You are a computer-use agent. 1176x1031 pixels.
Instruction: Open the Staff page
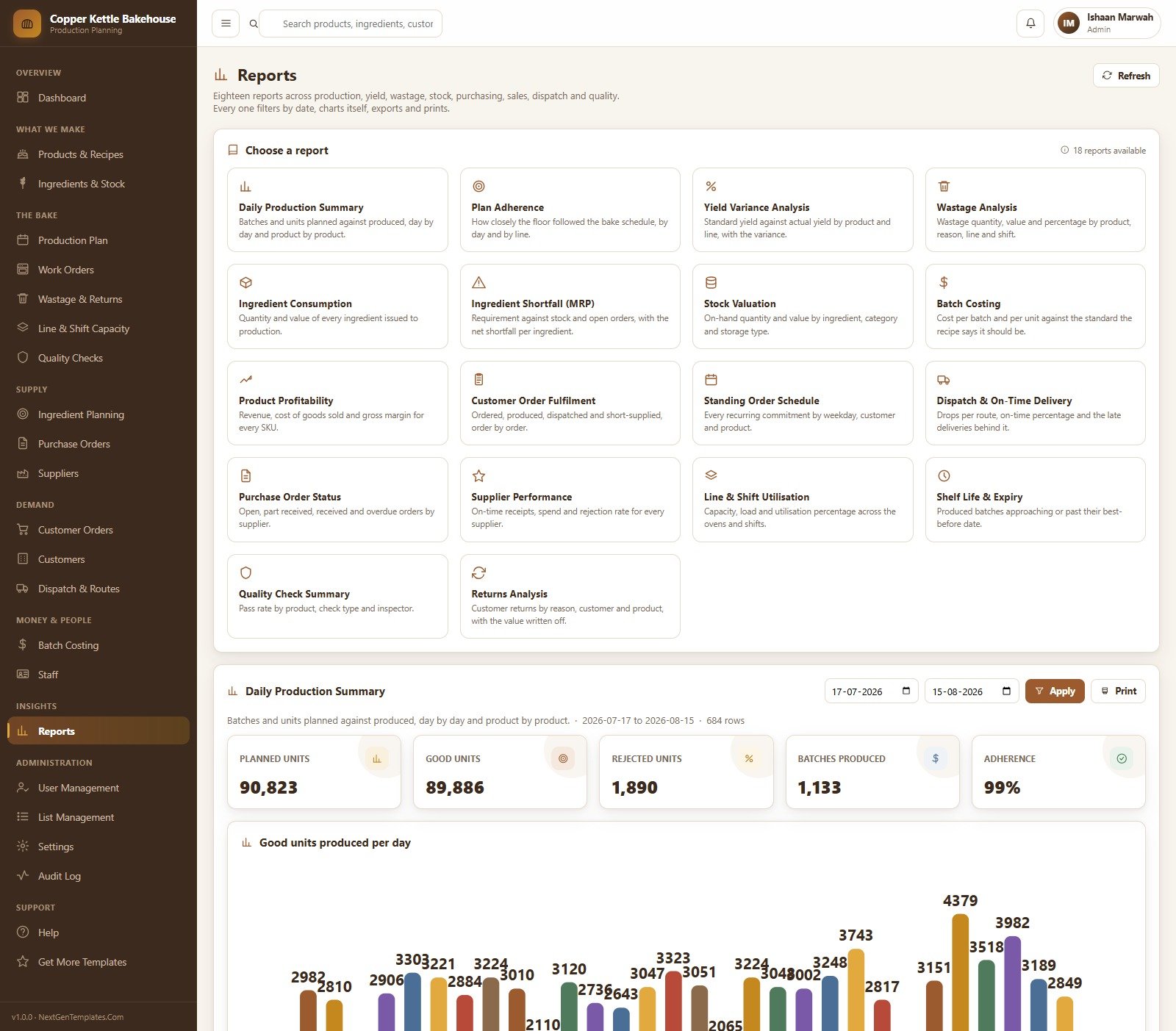tap(98, 675)
